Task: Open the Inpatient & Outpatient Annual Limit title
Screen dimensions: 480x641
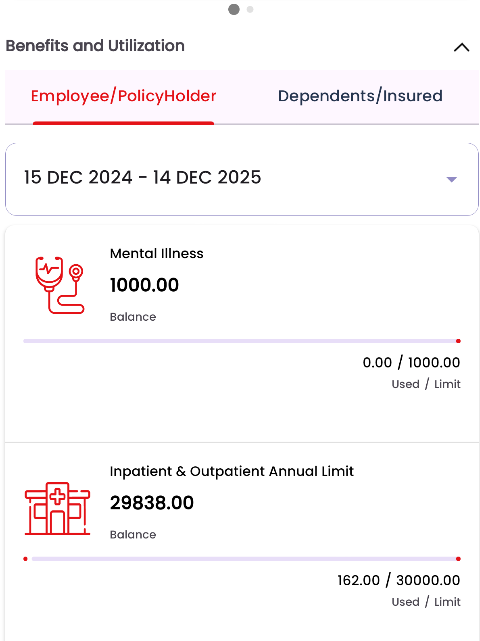Action: [231, 471]
